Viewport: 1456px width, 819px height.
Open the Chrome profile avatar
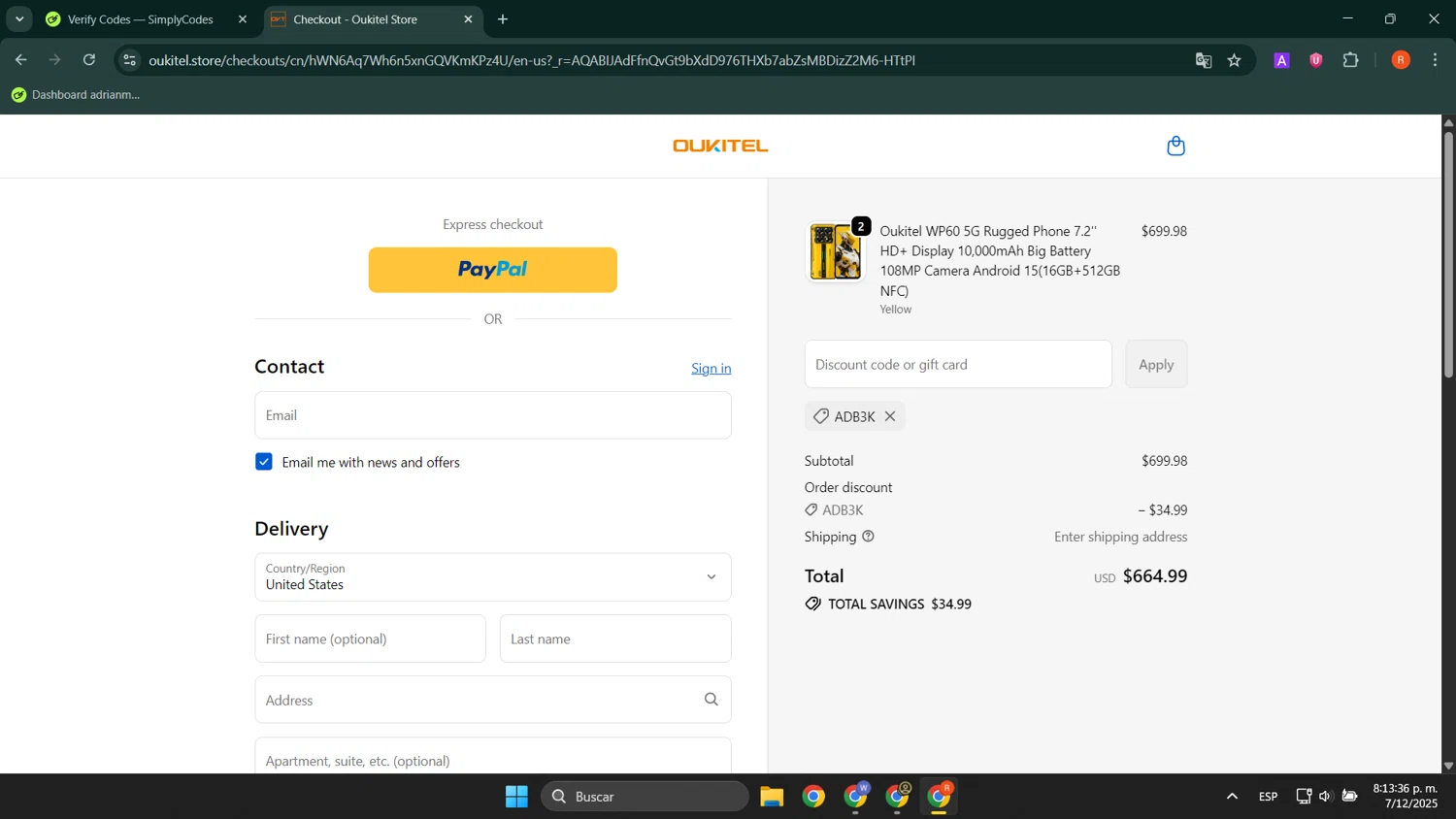point(1401,60)
